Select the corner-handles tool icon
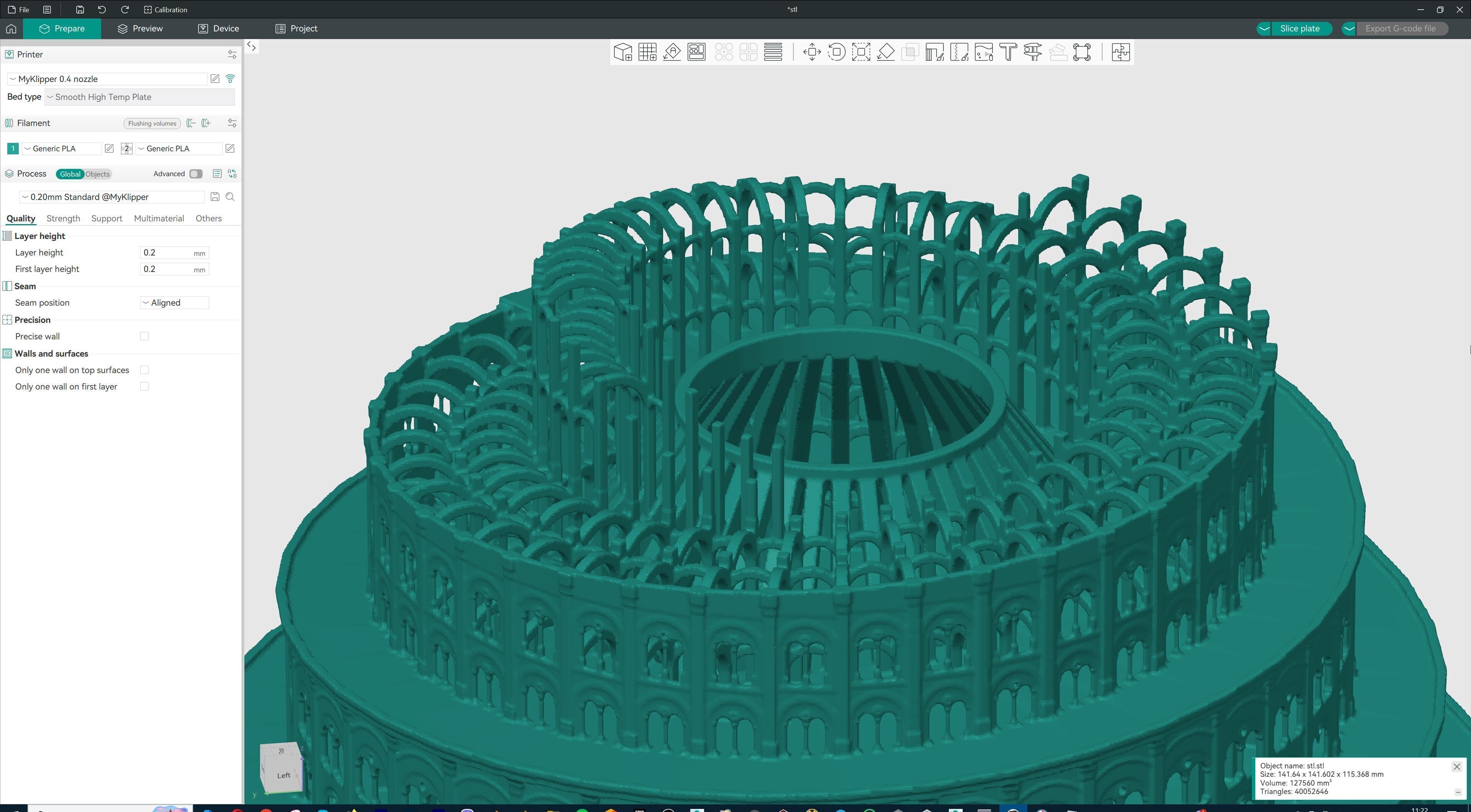The width and height of the screenshot is (1471, 812). (x=1082, y=52)
